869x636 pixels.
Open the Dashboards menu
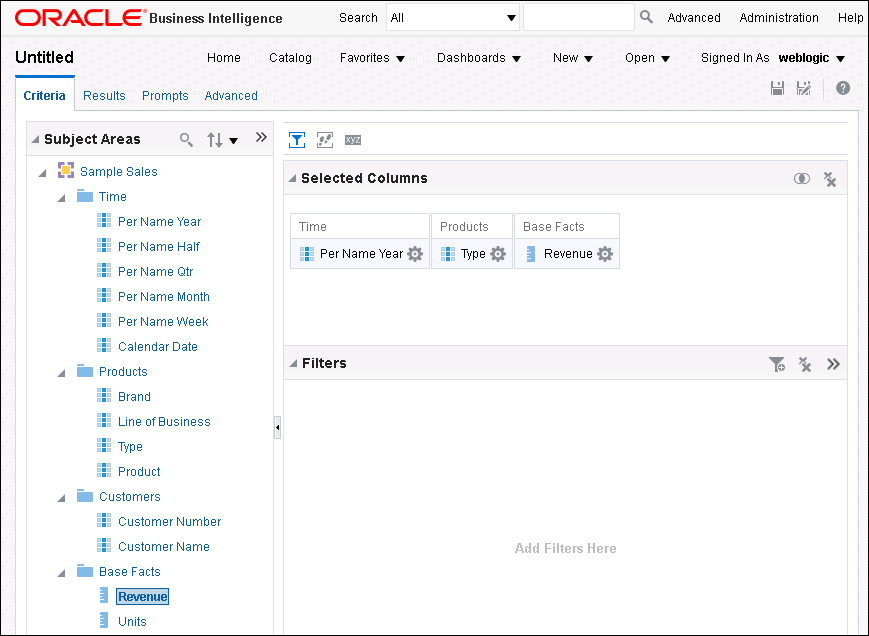coord(478,58)
